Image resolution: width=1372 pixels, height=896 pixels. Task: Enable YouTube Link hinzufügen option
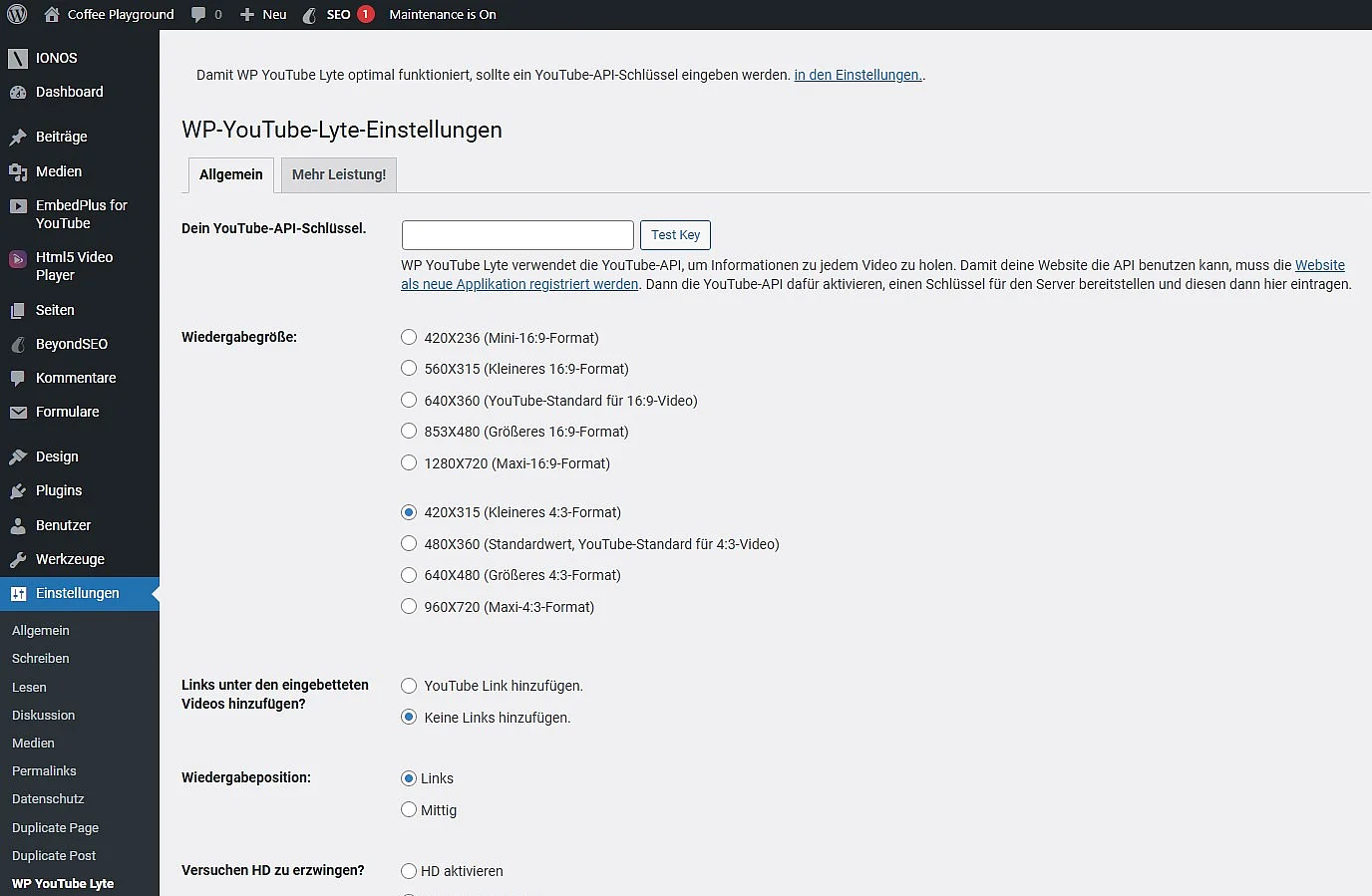click(409, 685)
